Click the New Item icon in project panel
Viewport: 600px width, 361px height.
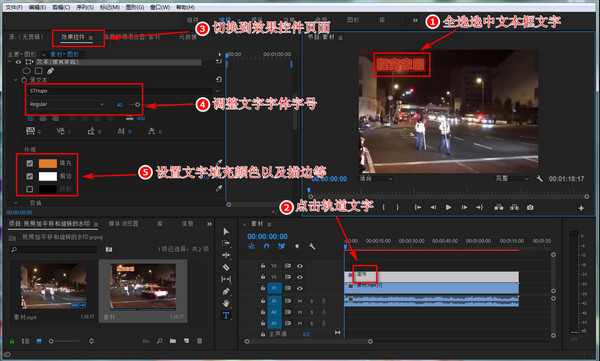(x=186, y=341)
